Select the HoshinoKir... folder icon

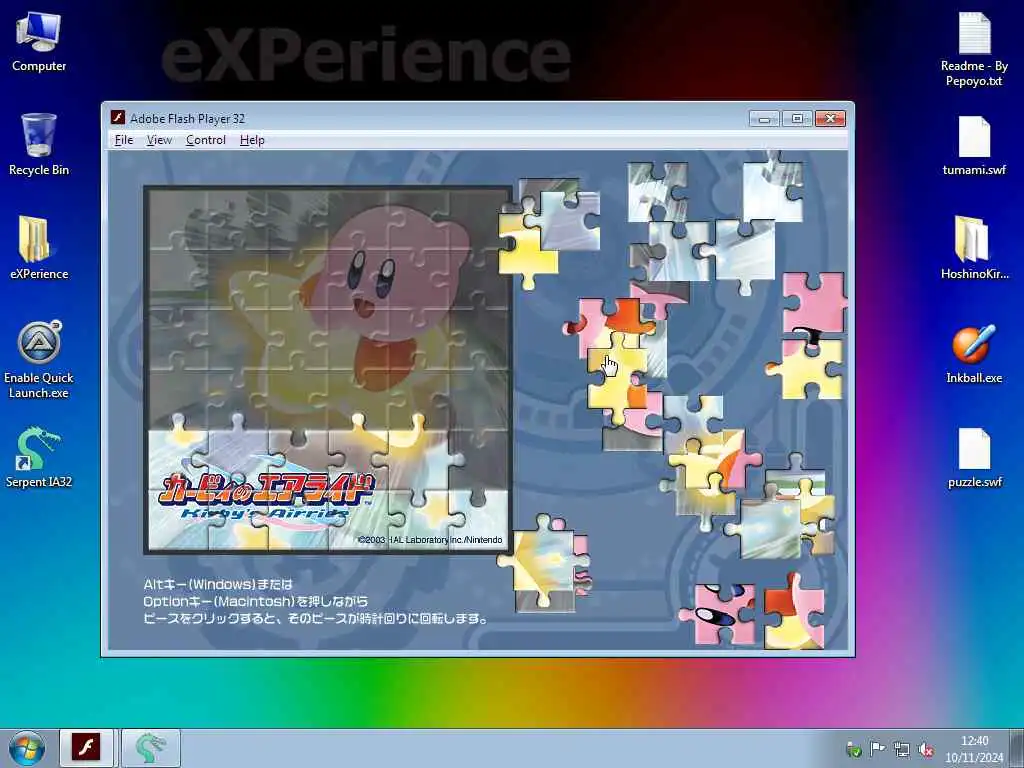[974, 248]
